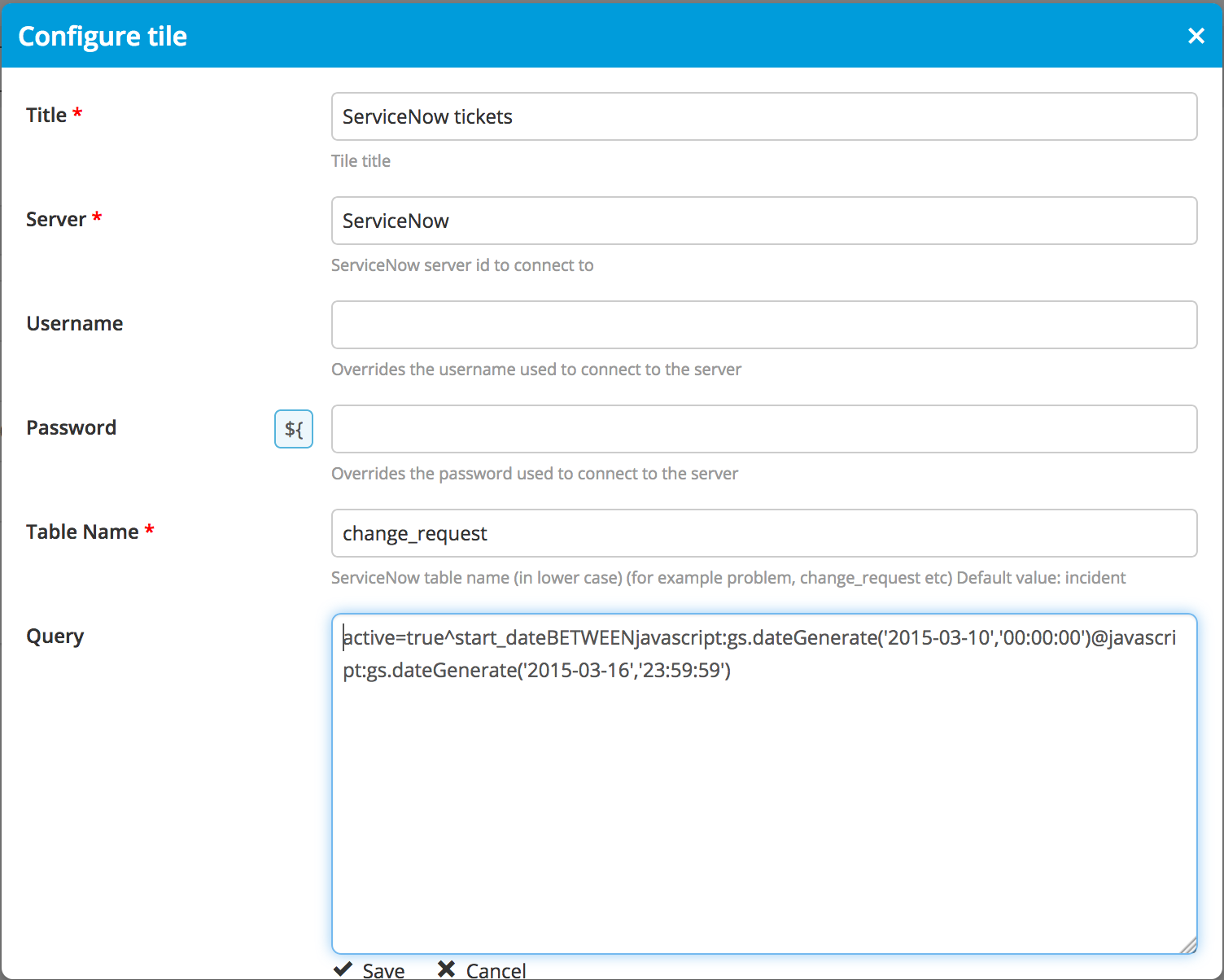This screenshot has height=980, width=1224.
Task: Click the 'ServiceNow table name (in lower case)' hint
Action: click(728, 578)
